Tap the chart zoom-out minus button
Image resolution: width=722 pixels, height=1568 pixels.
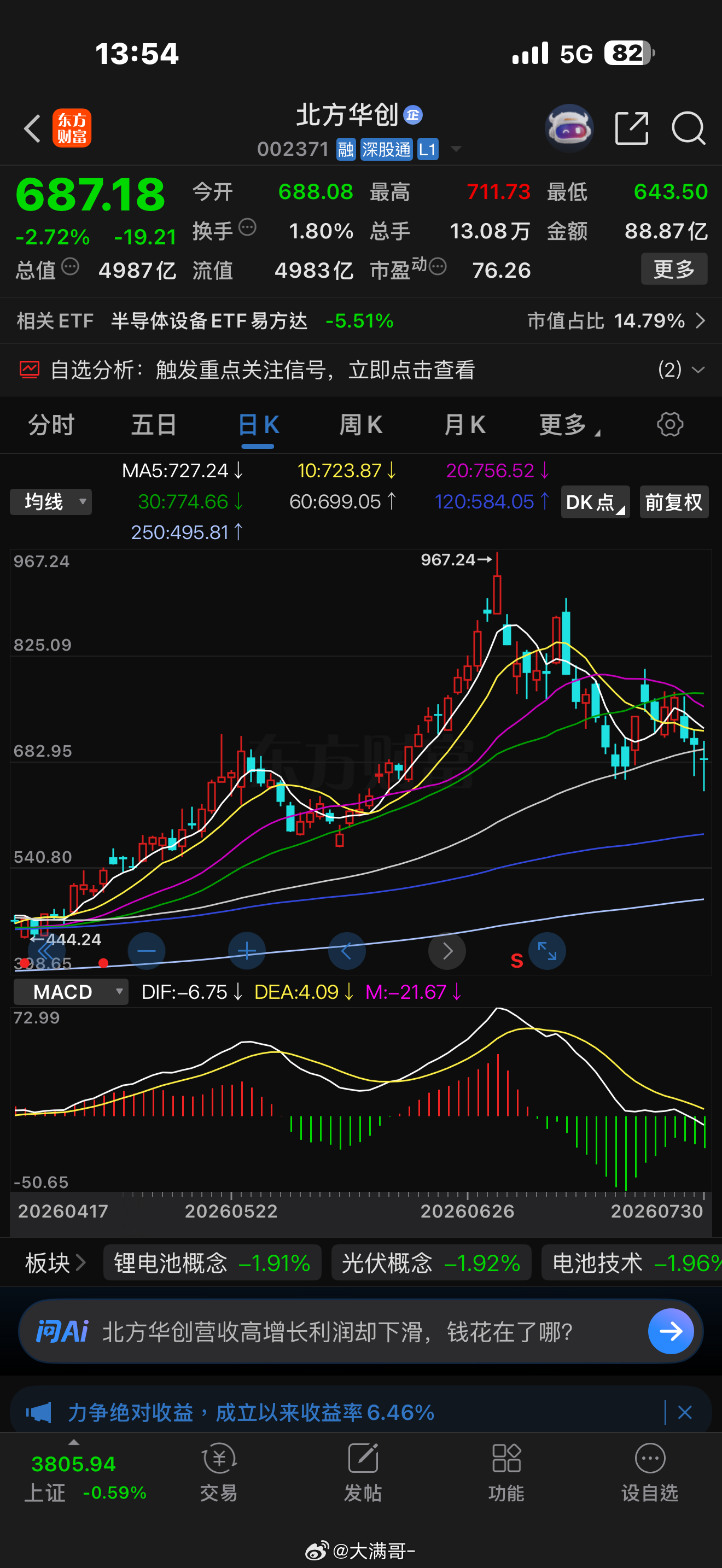147,951
